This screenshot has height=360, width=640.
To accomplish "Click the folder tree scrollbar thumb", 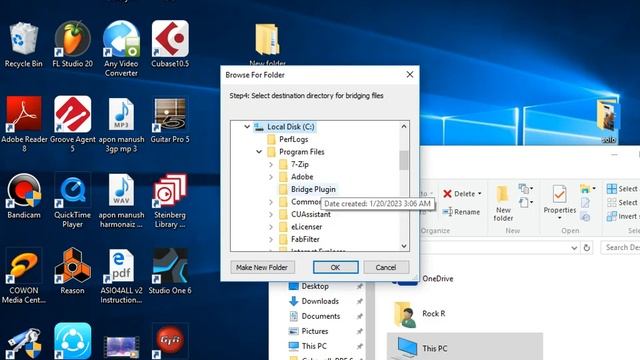I will pyautogui.click(x=404, y=160).
